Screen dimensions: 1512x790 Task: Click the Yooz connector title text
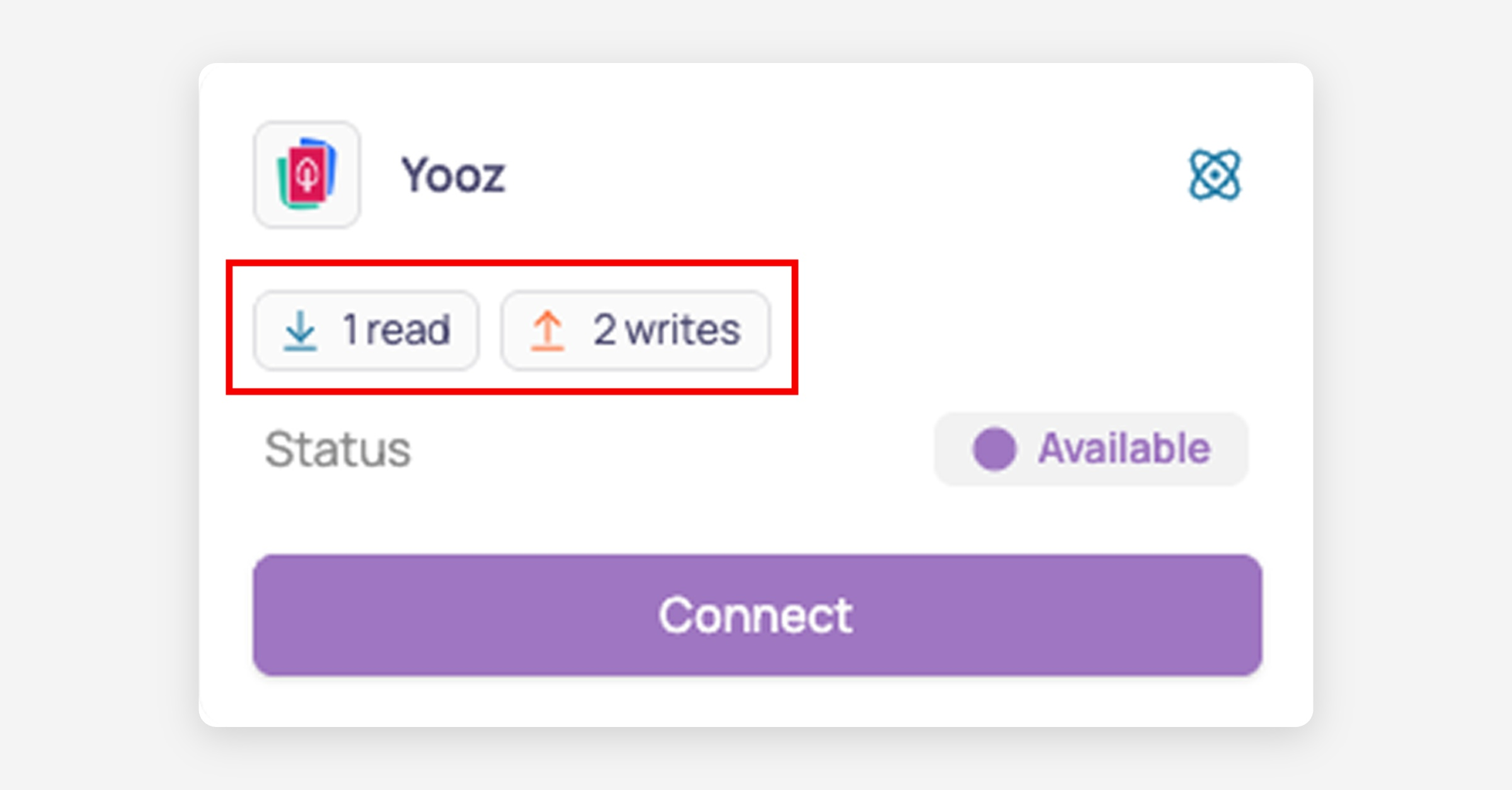454,175
